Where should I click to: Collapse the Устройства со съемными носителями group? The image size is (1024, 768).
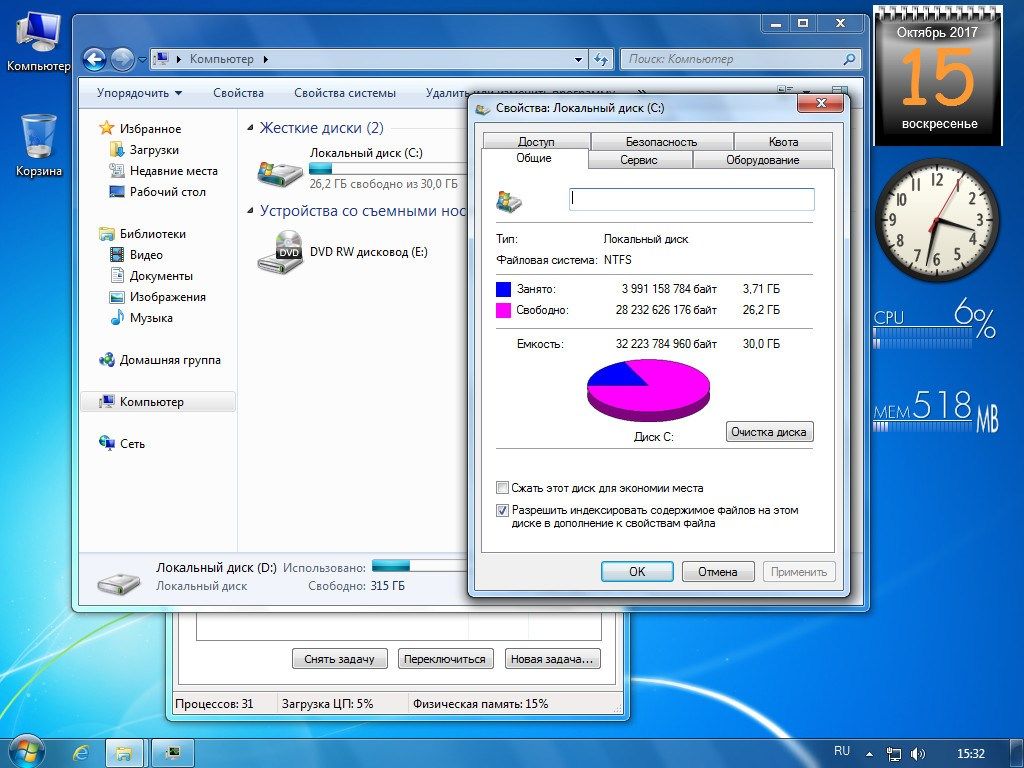tap(250, 211)
